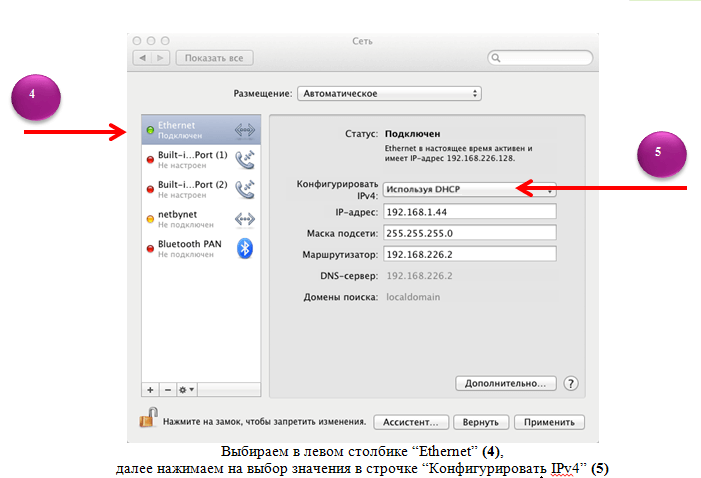Open the Размещение location dropdown
This screenshot has height=478, width=701.
[388, 94]
